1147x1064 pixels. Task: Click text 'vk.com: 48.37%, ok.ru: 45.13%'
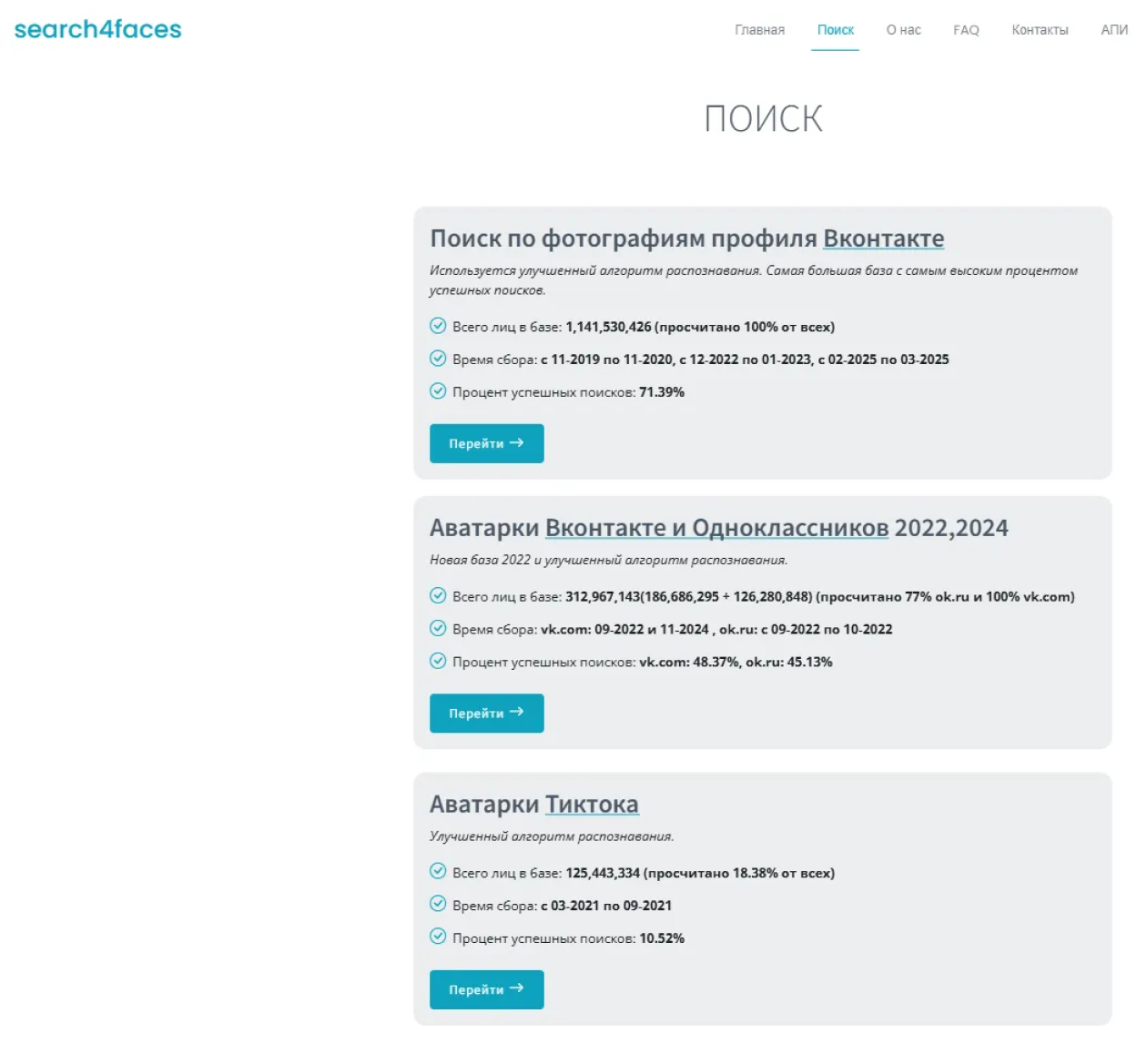click(x=736, y=662)
